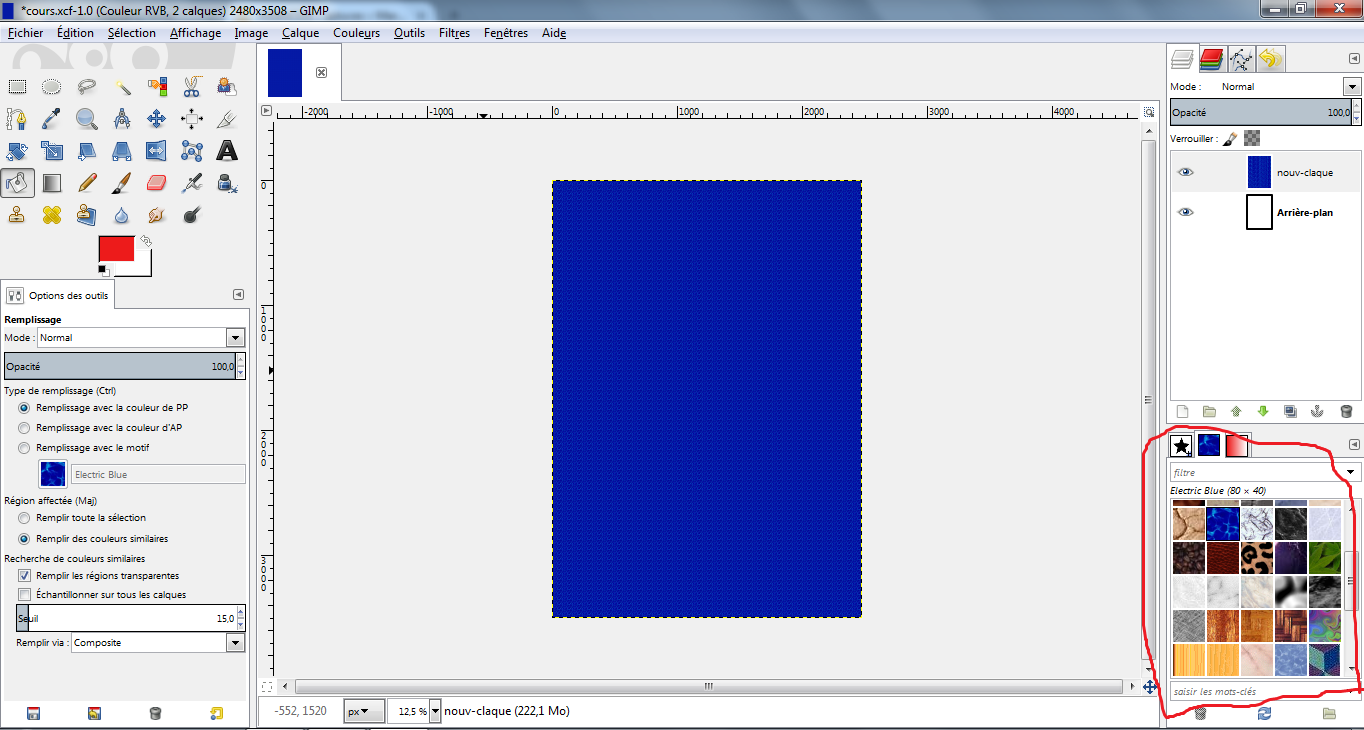Image resolution: width=1364 pixels, height=730 pixels.
Task: Open the Filtres menu
Action: pos(454,33)
